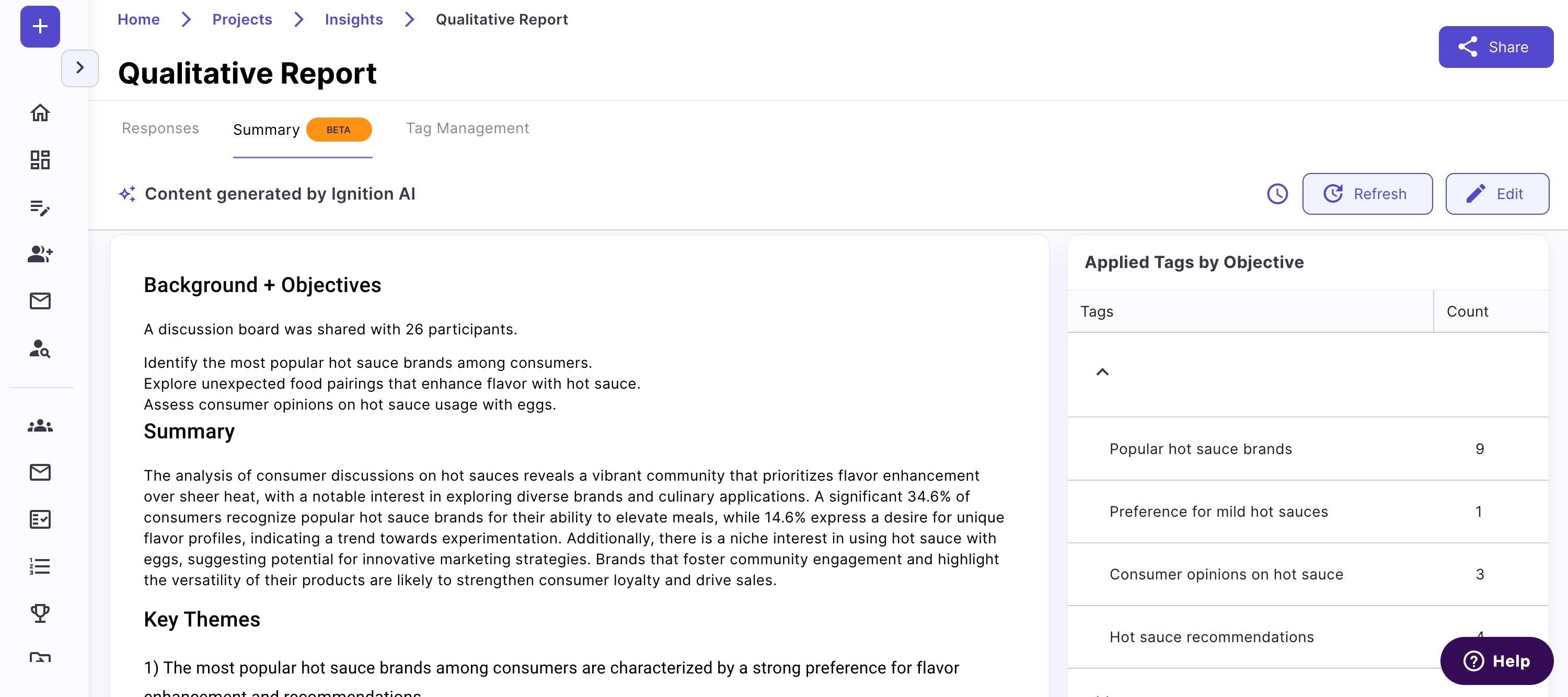Open the envelope icon above the person-search icon
Screen dimensions: 1568x697
point(40,301)
